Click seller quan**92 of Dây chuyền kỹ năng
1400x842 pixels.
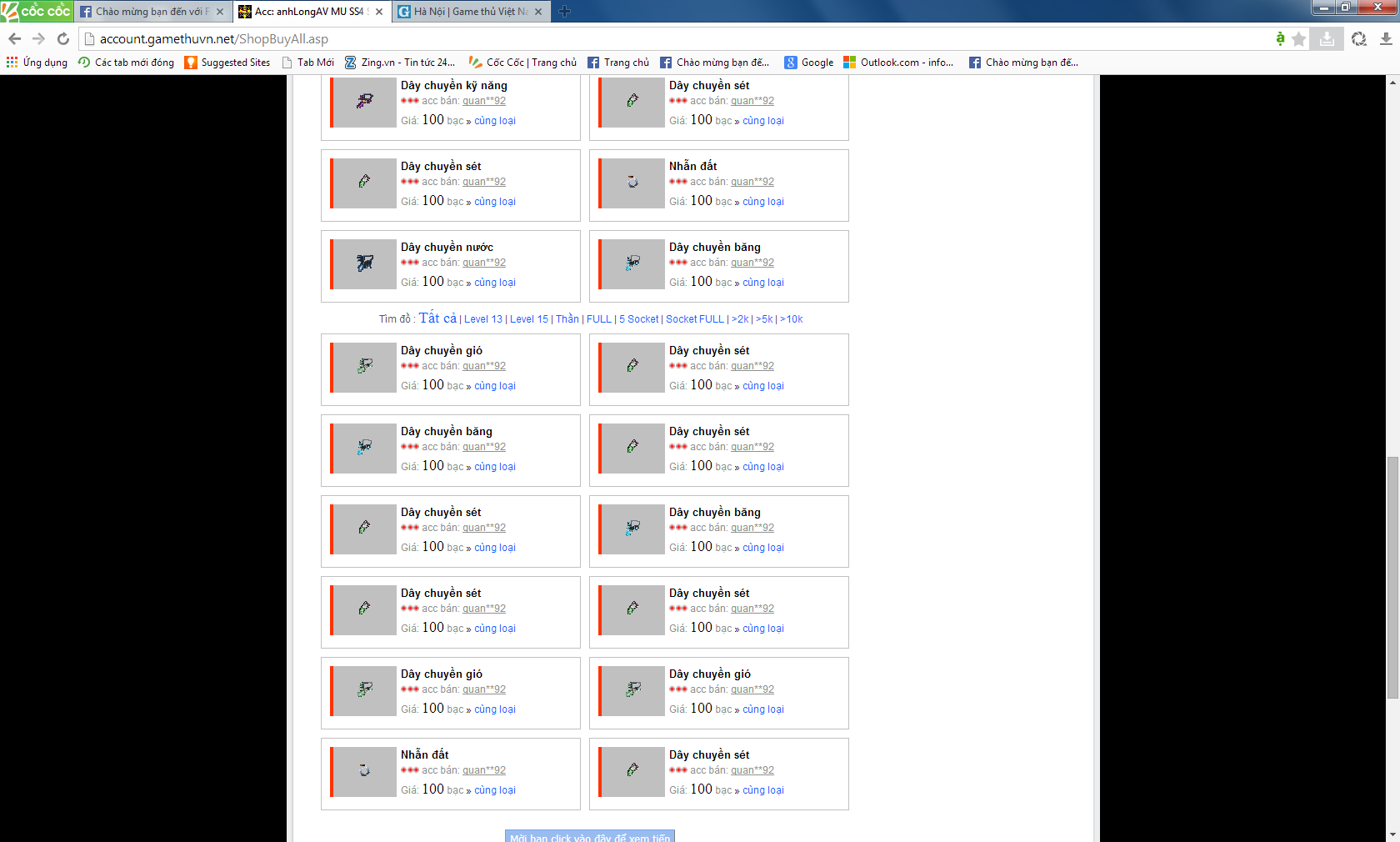coord(484,101)
